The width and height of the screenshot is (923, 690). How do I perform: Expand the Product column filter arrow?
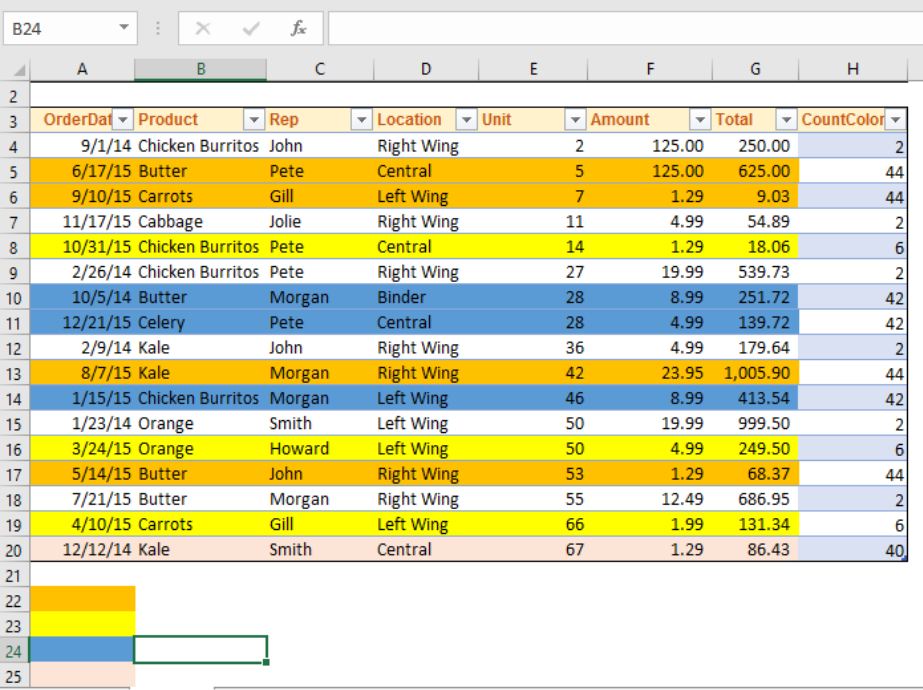pos(254,120)
